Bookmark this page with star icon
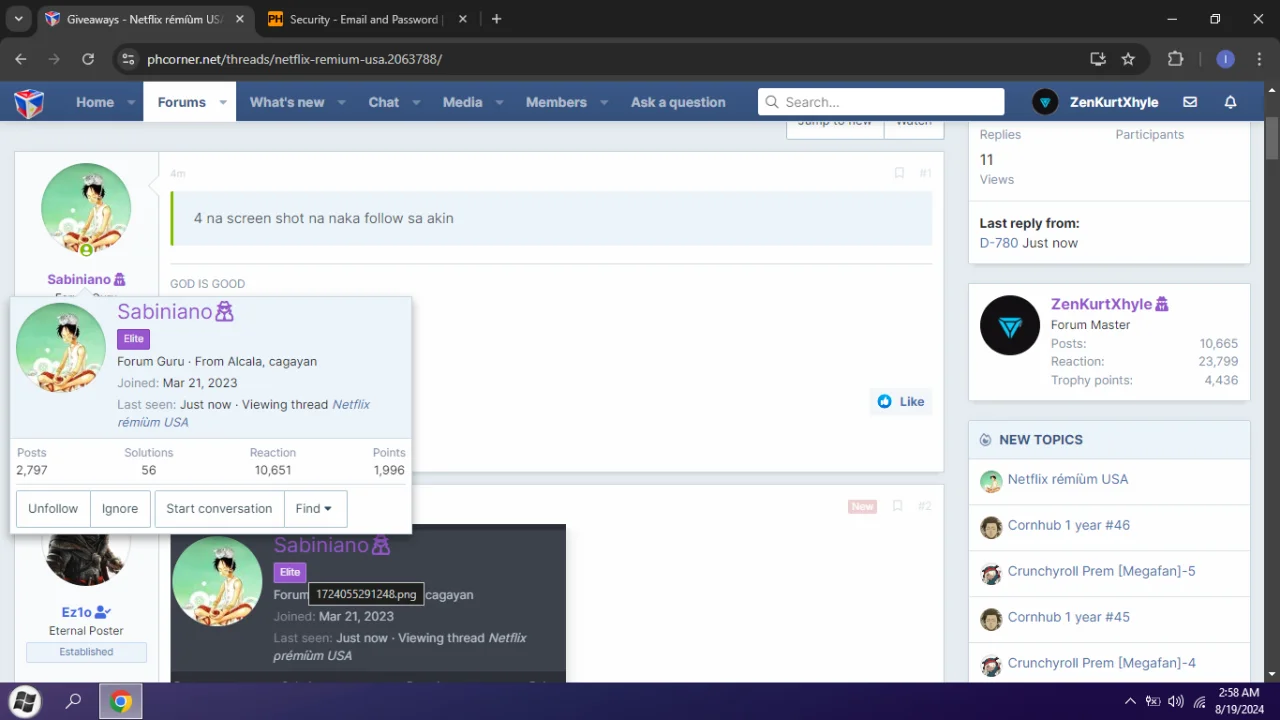The height and width of the screenshot is (720, 1280). 1128,59
